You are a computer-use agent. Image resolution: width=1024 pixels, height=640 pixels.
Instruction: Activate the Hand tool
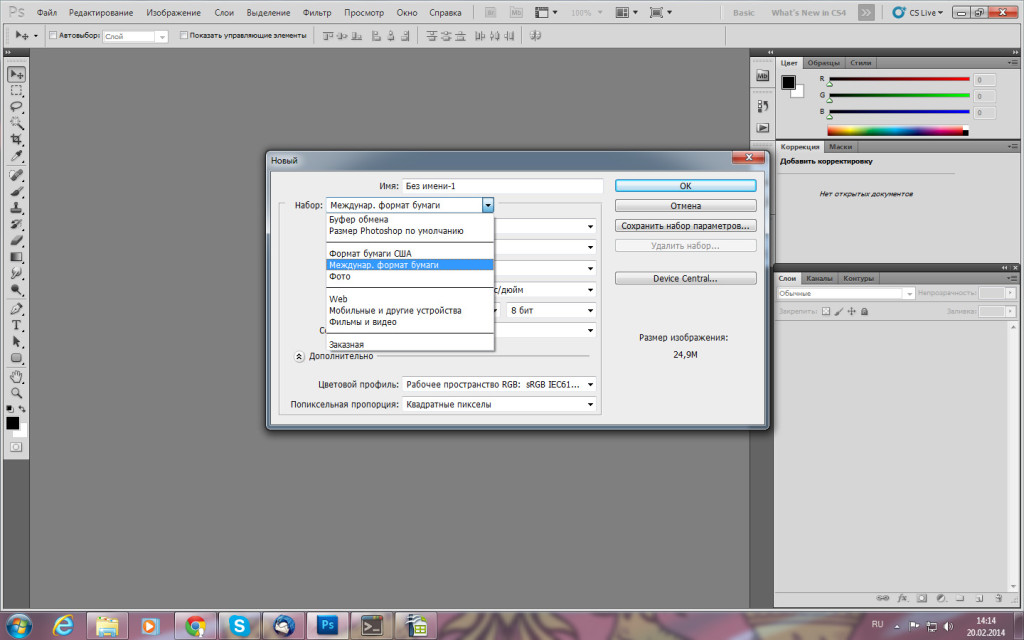coord(17,377)
